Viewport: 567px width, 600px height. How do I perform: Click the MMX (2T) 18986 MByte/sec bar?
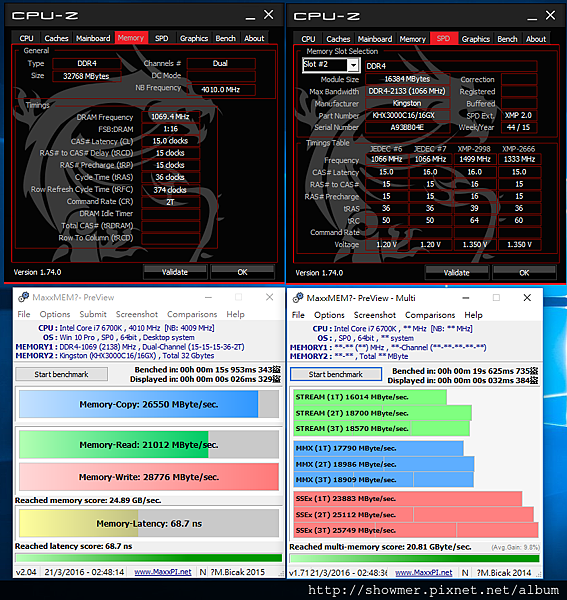pyautogui.click(x=384, y=464)
